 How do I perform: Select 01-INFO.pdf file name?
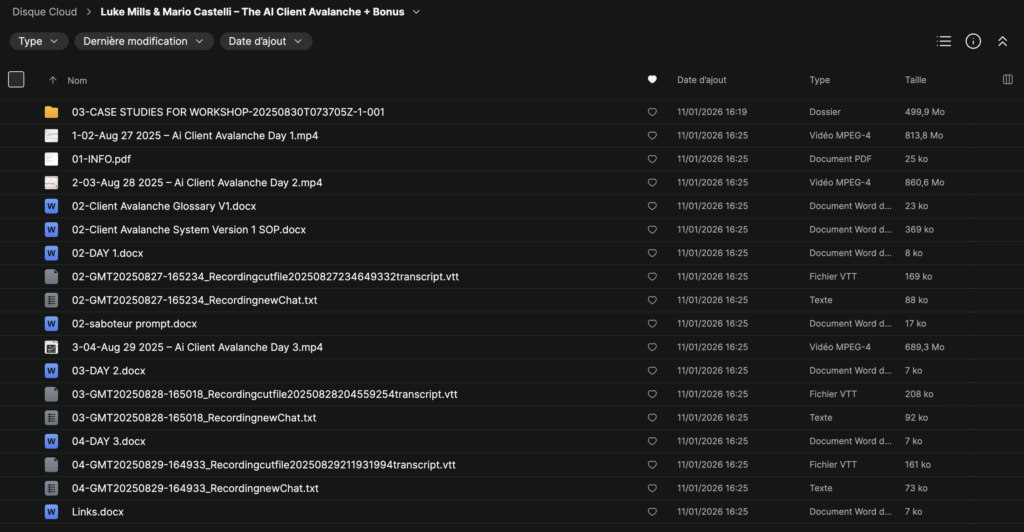[101, 159]
